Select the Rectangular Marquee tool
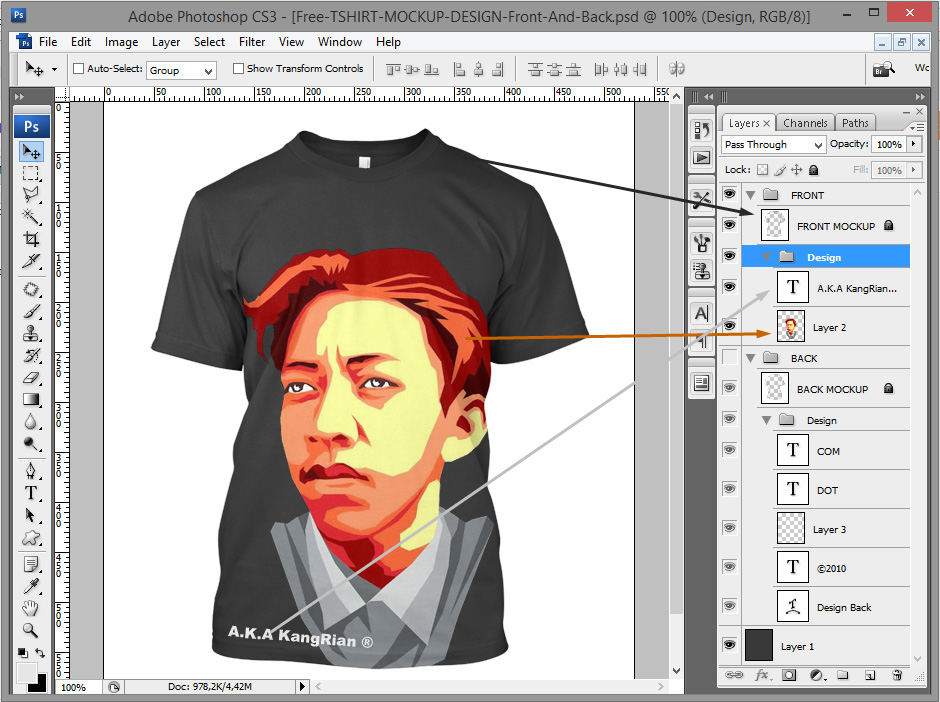Image resolution: width=940 pixels, height=702 pixels. tap(31, 174)
